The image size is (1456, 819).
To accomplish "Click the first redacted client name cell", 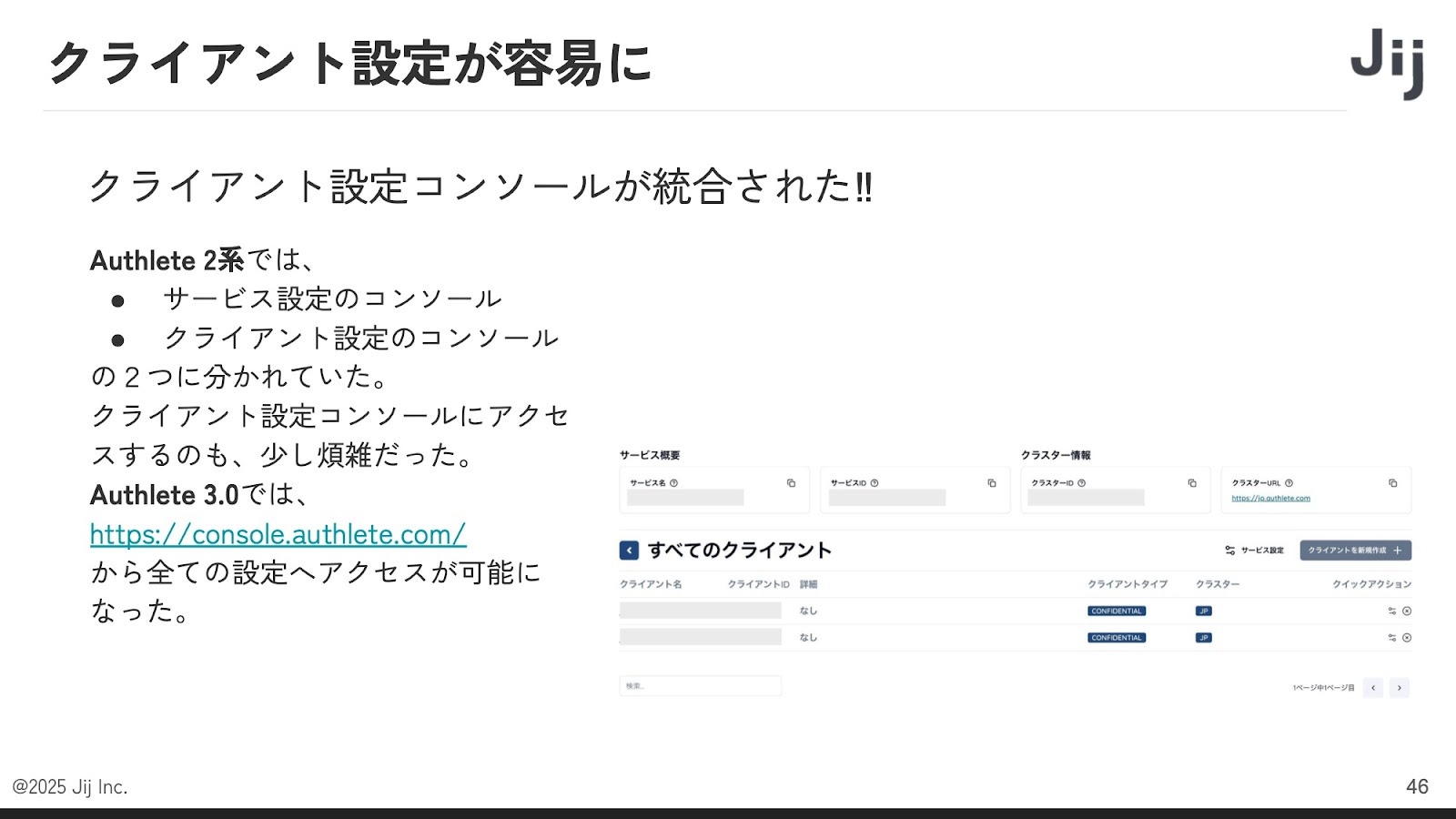I will coord(701,611).
